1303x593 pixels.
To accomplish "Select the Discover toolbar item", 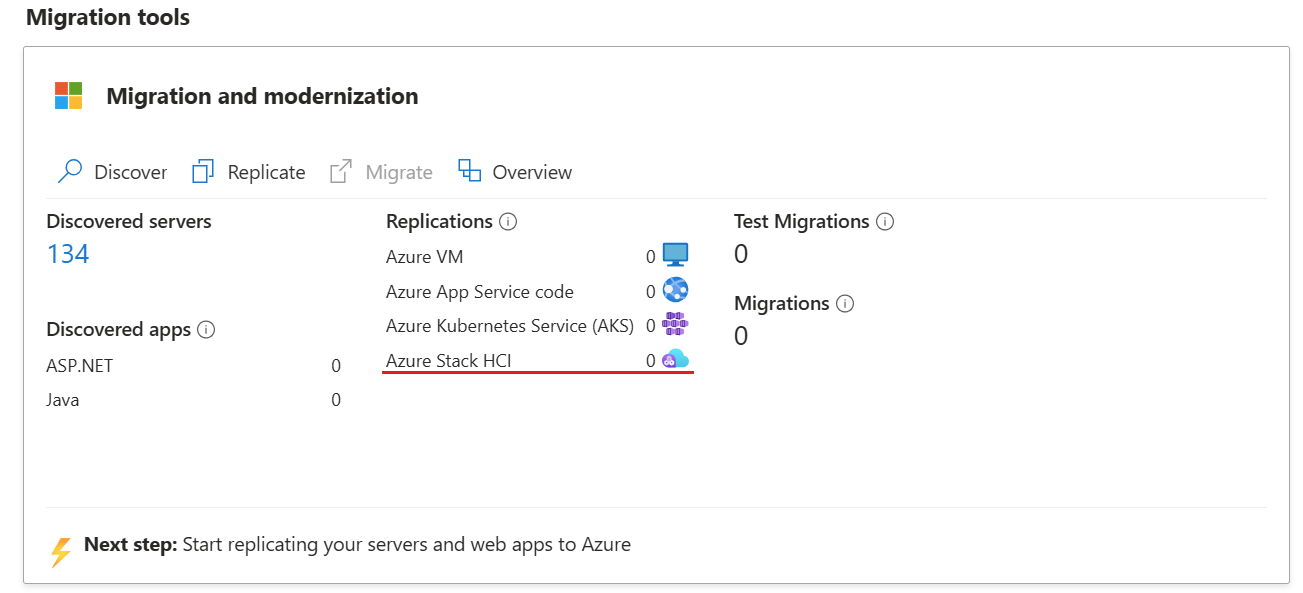I will pos(130,171).
